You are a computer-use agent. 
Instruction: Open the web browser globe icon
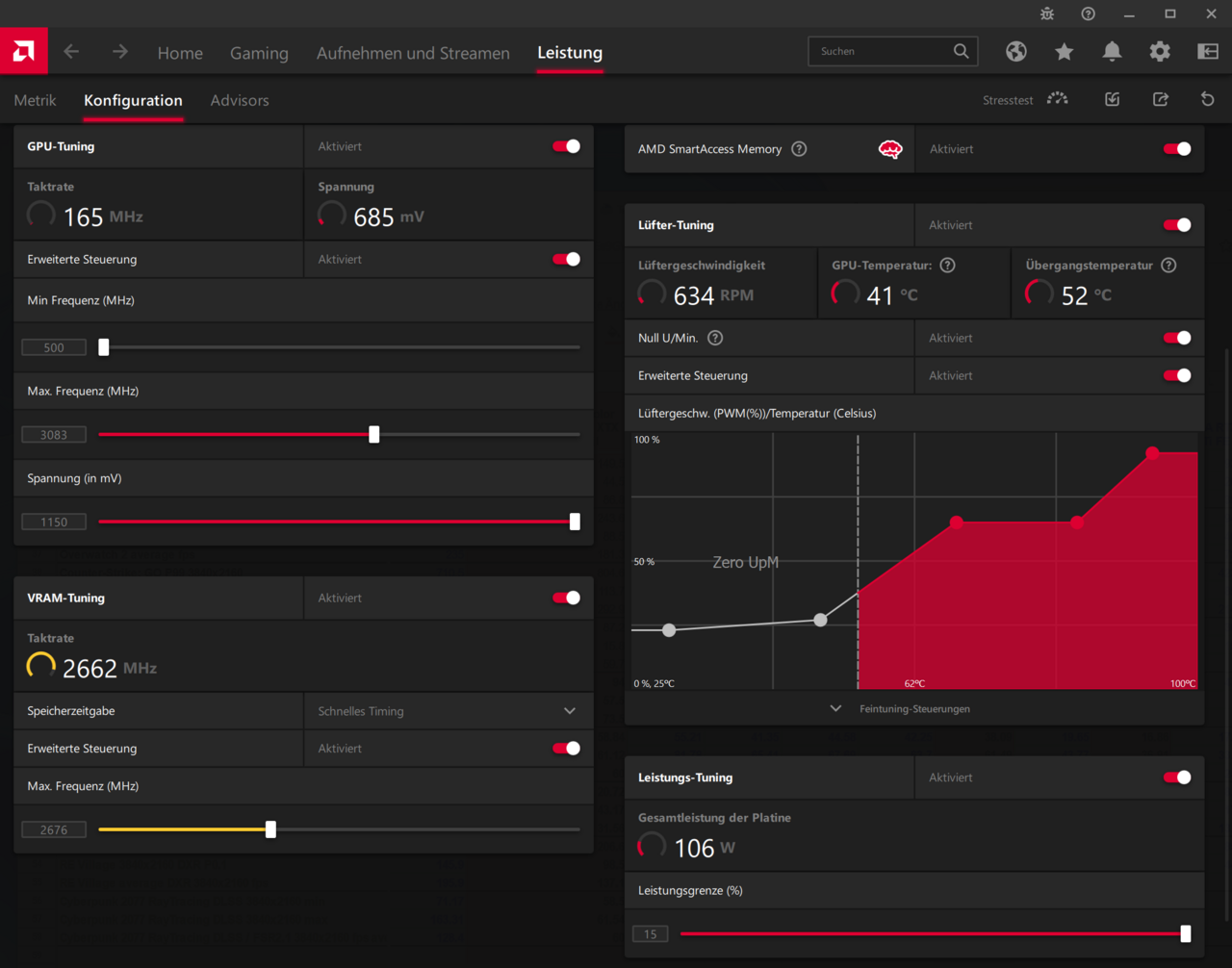point(1016,52)
